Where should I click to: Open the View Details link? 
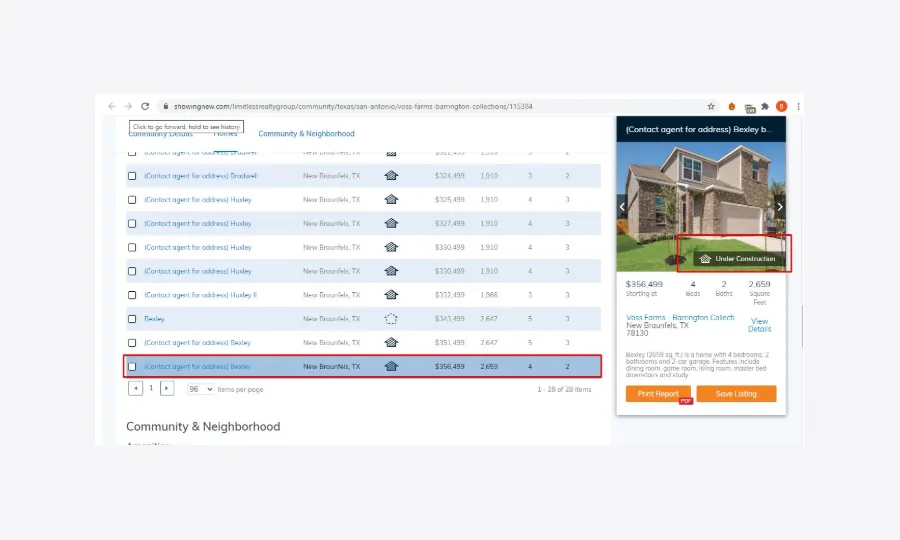759,325
